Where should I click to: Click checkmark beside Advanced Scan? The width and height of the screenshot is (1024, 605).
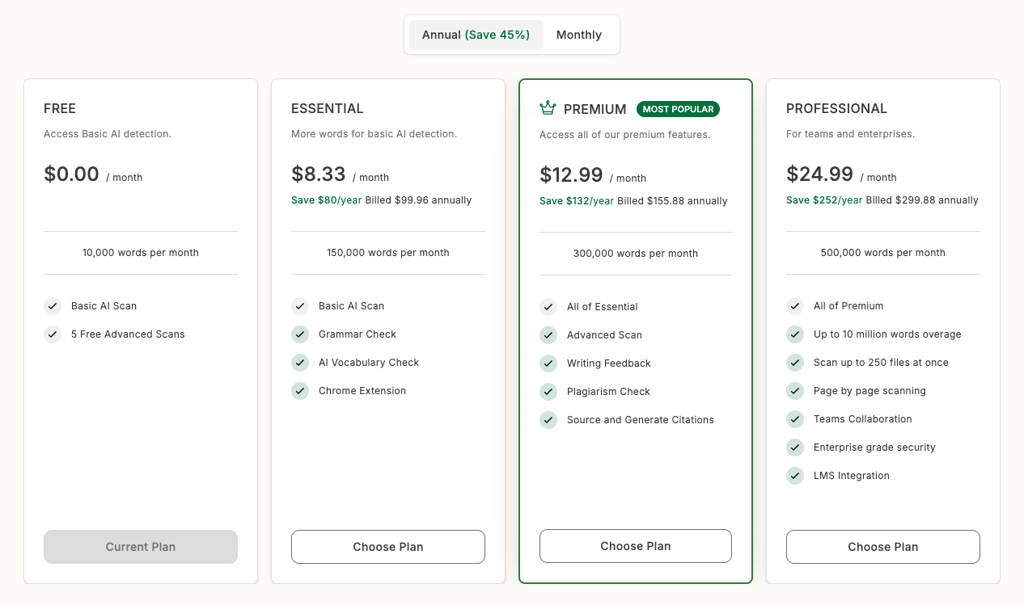click(548, 335)
